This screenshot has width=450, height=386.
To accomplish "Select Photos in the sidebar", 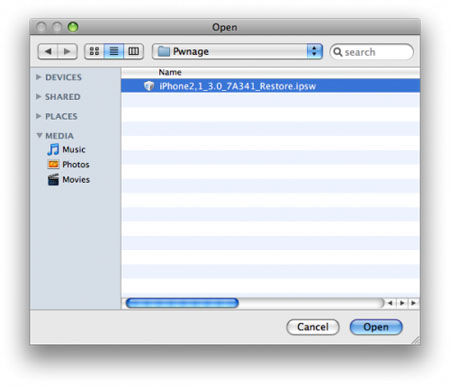I will pyautogui.click(x=76, y=164).
